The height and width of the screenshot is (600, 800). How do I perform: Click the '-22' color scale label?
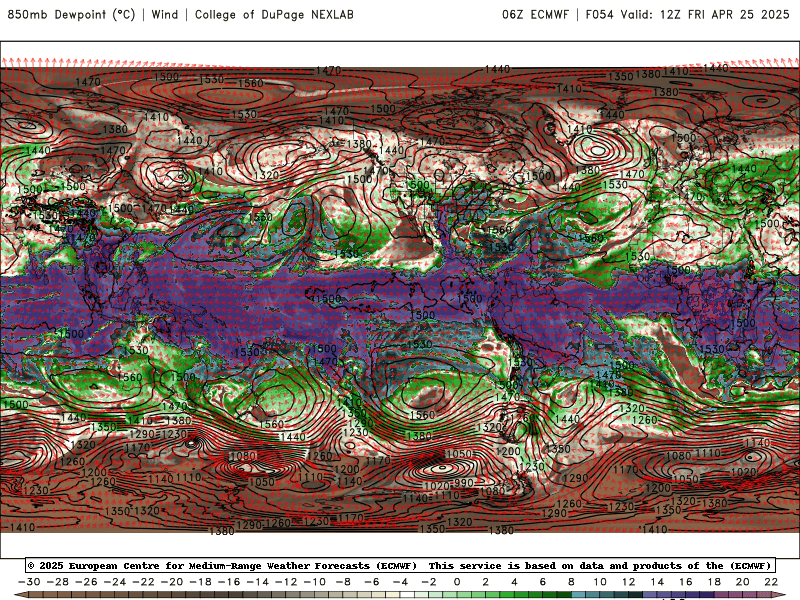click(143, 582)
